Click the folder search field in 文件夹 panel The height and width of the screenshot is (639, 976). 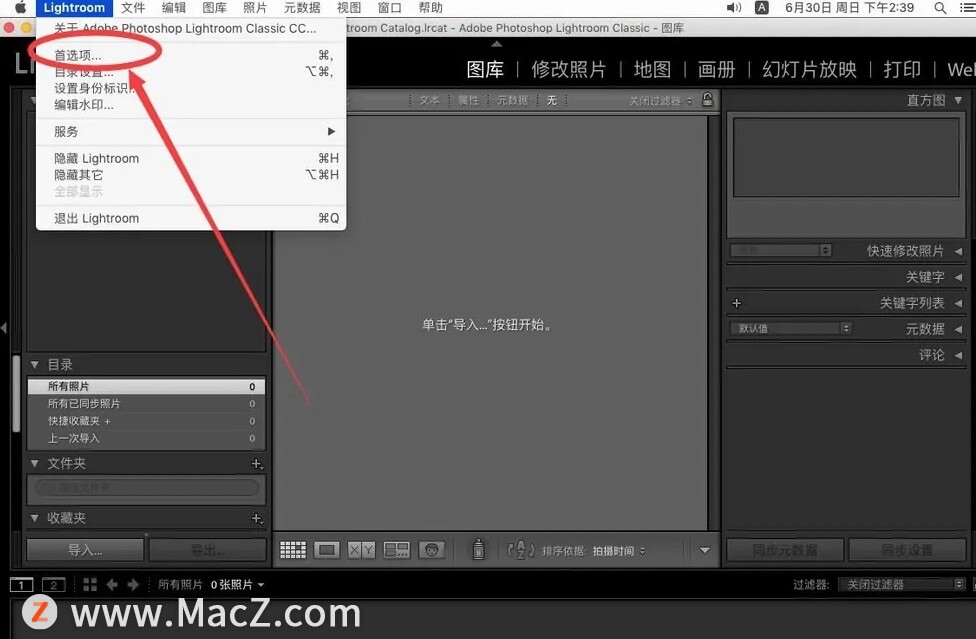pos(147,488)
